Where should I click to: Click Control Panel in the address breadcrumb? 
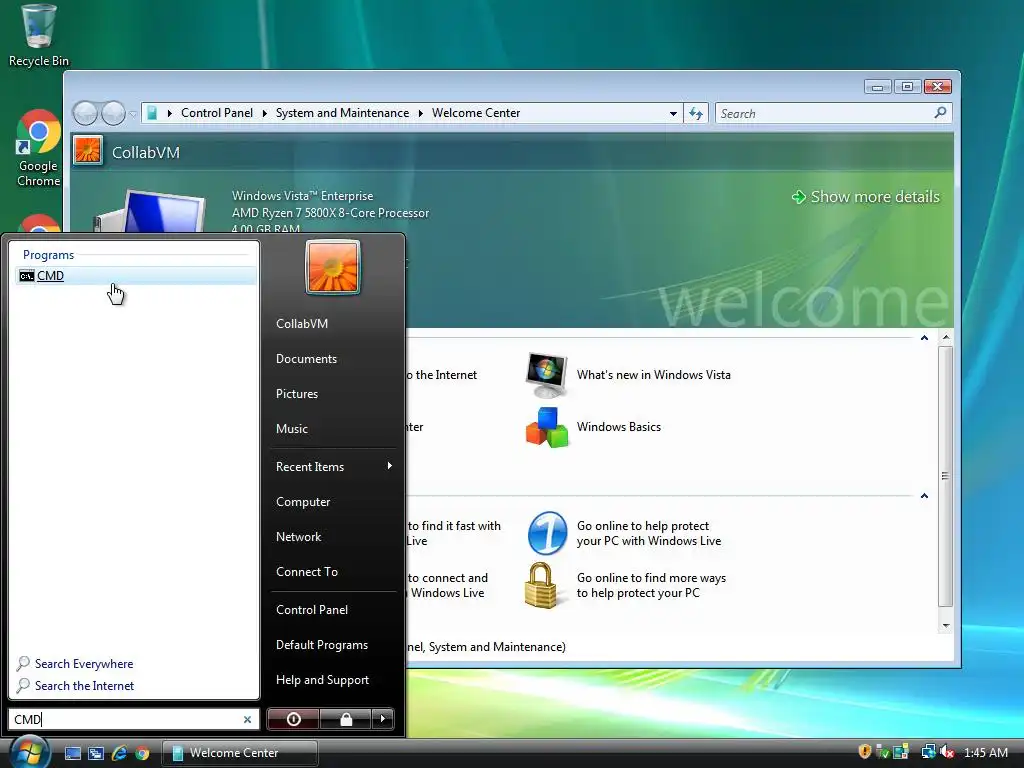tap(217, 113)
